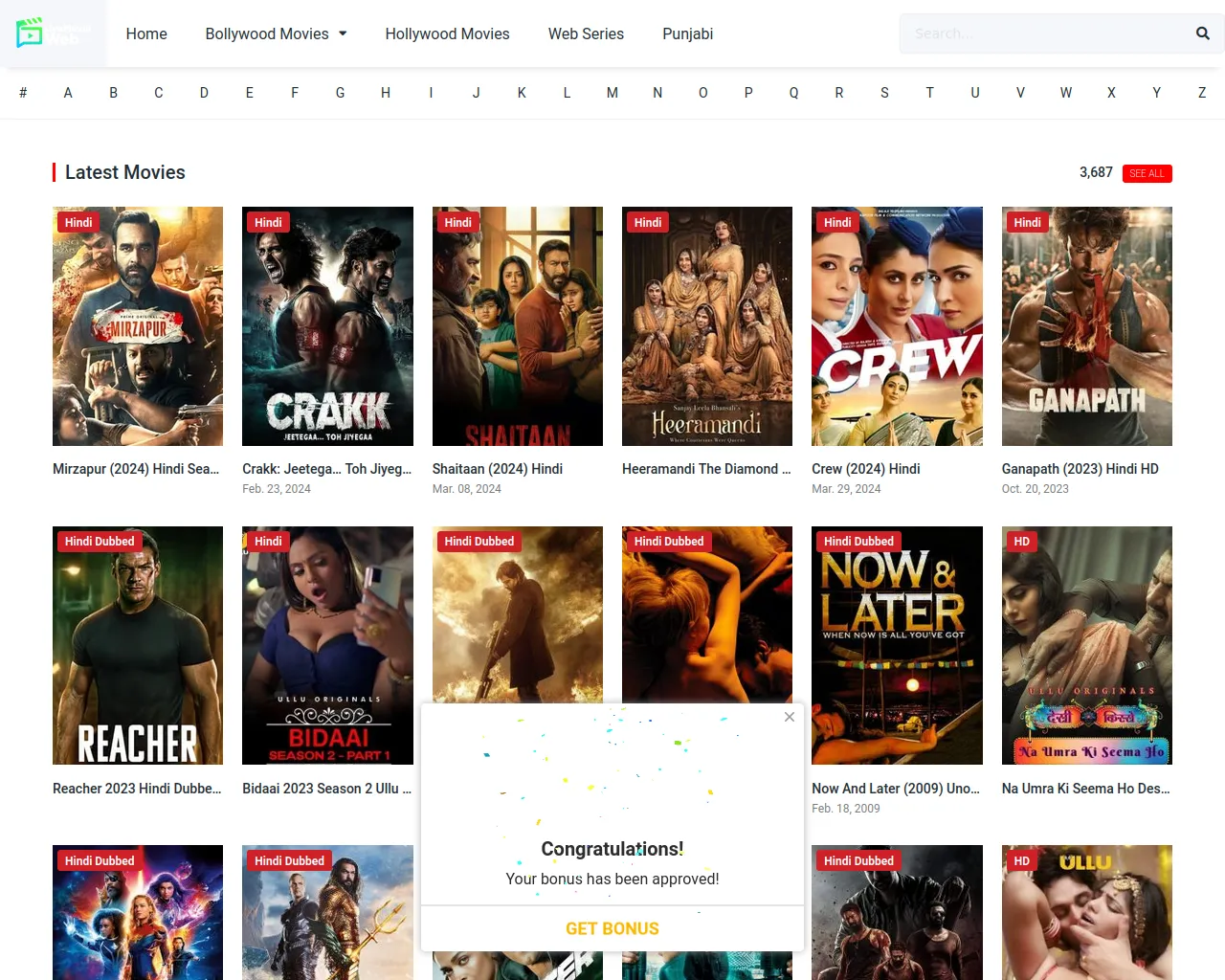The height and width of the screenshot is (980, 1225).
Task: Filter movies by letter M
Action: (612, 93)
